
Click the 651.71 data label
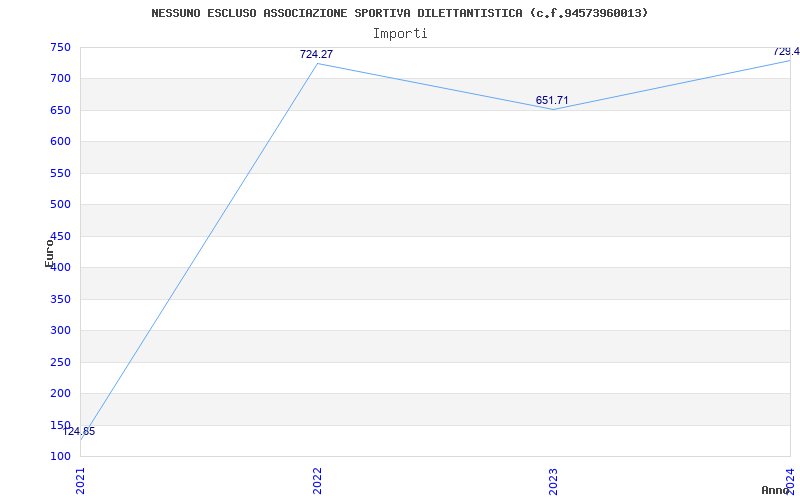point(552,101)
